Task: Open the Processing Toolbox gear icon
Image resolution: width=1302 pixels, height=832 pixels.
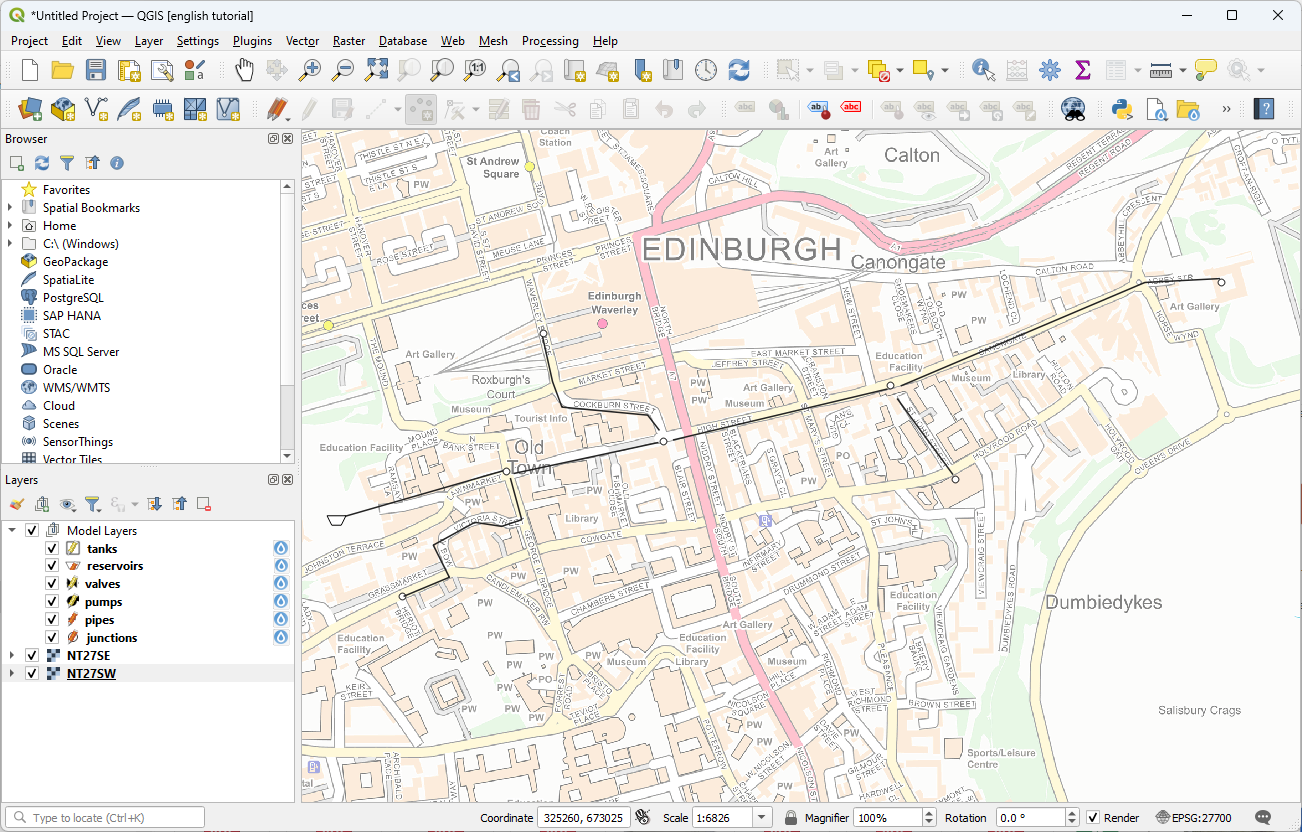Action: pos(1049,70)
